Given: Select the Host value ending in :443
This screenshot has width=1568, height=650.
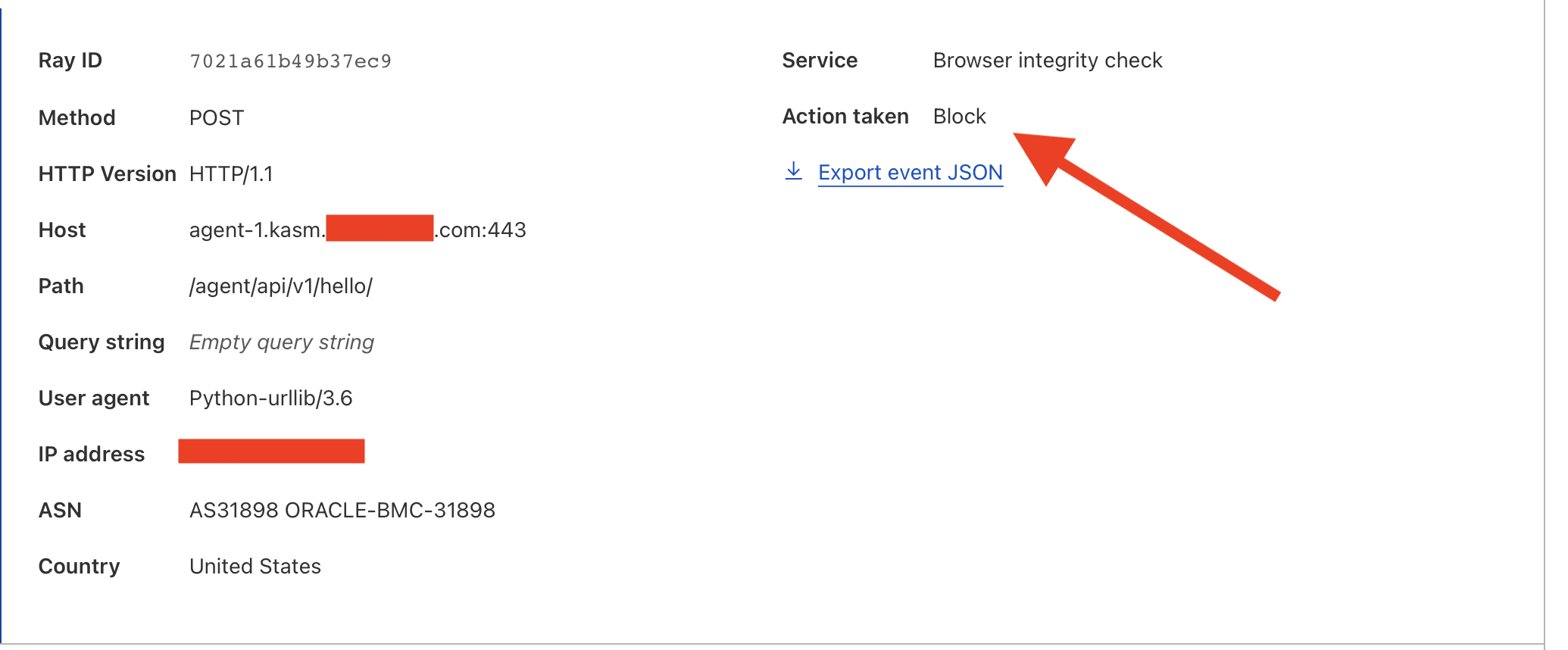Looking at the screenshot, I should click(358, 230).
